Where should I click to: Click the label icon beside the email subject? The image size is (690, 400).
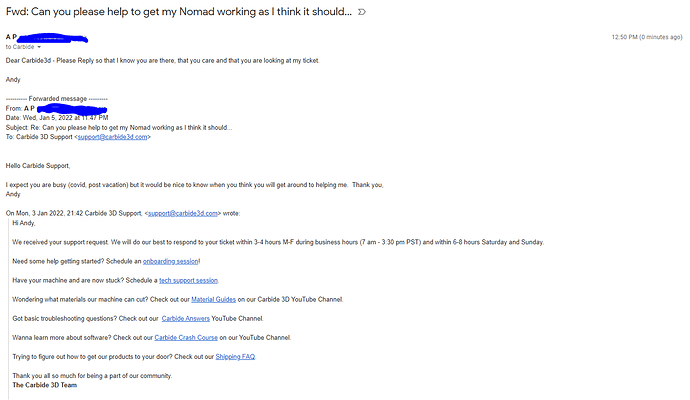point(362,12)
